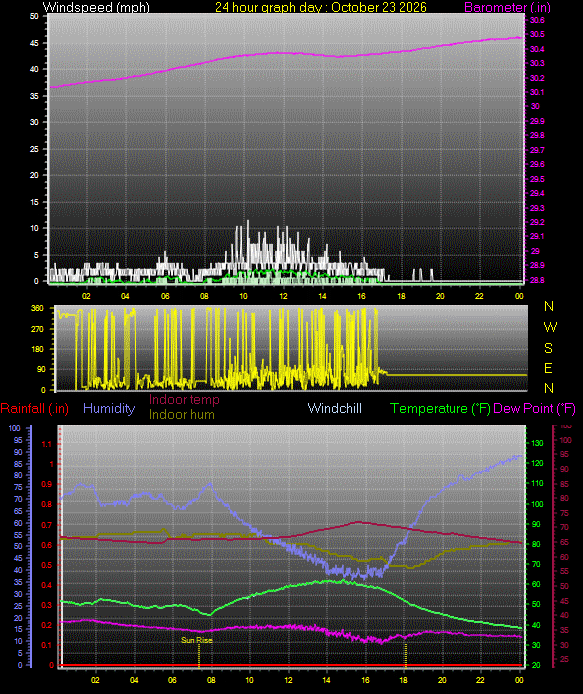Click the '130' temperature axis value

537,443
